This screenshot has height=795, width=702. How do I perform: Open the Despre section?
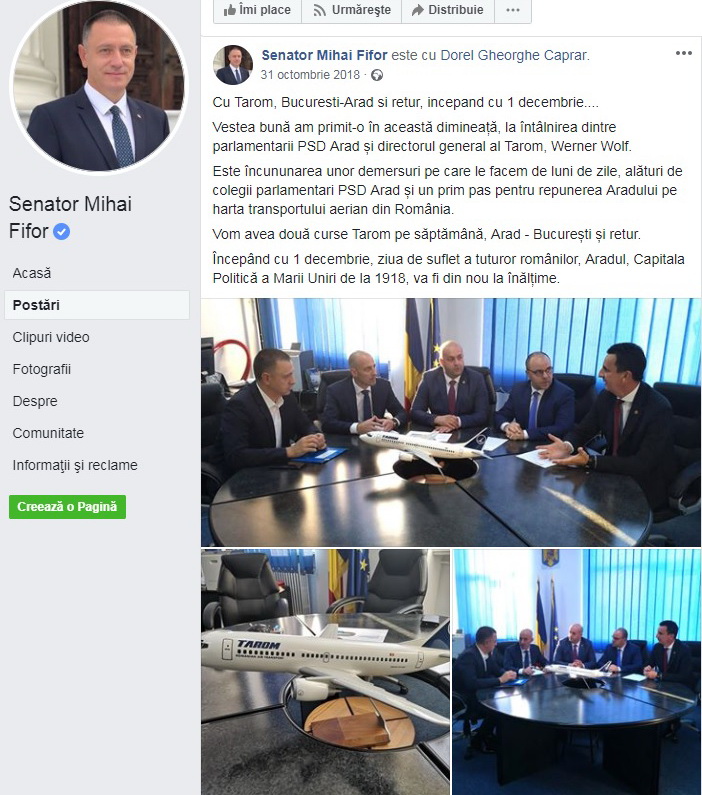click(x=35, y=401)
